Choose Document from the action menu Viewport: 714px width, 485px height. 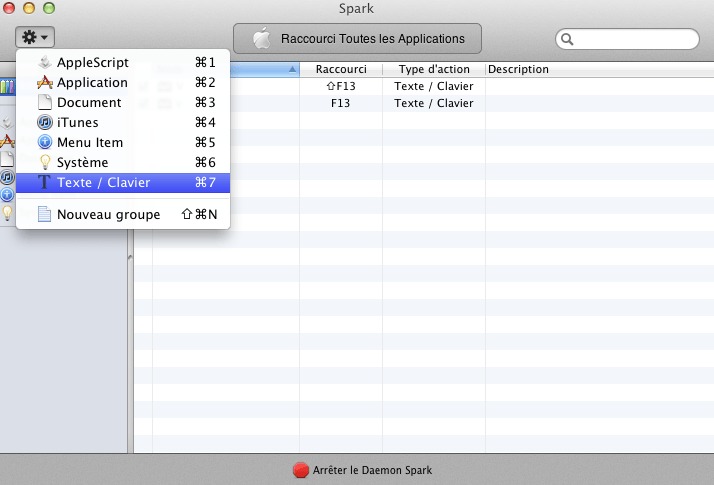(123, 102)
